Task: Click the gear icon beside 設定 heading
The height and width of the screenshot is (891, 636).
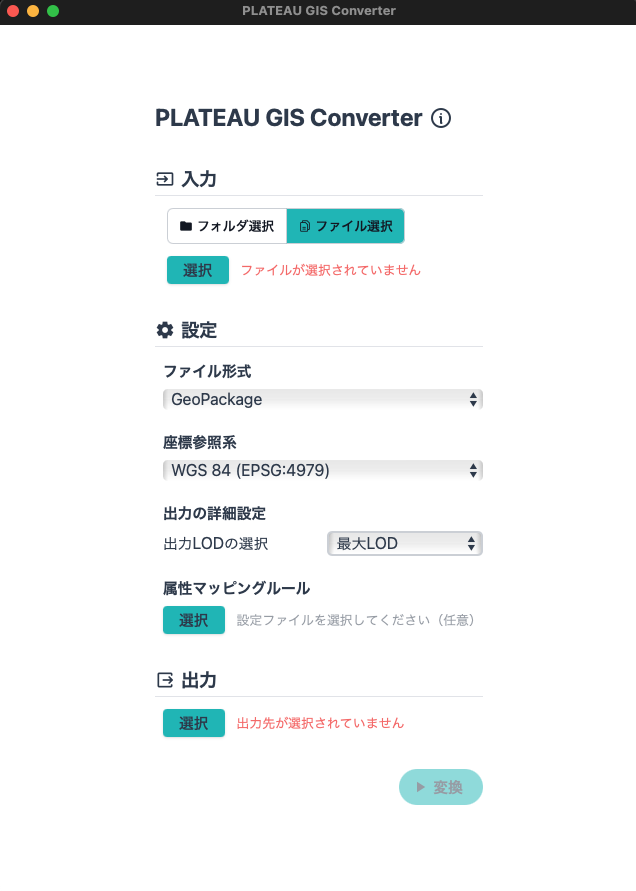Action: click(x=163, y=330)
